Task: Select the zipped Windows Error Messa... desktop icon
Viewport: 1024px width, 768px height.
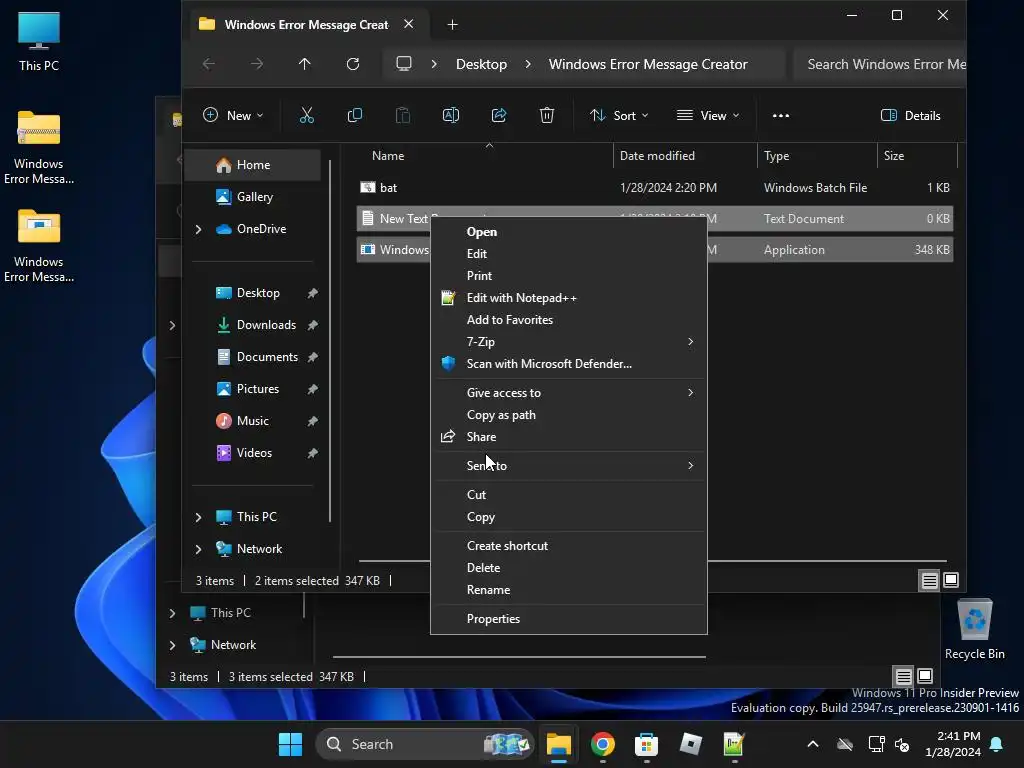Action: point(39,148)
